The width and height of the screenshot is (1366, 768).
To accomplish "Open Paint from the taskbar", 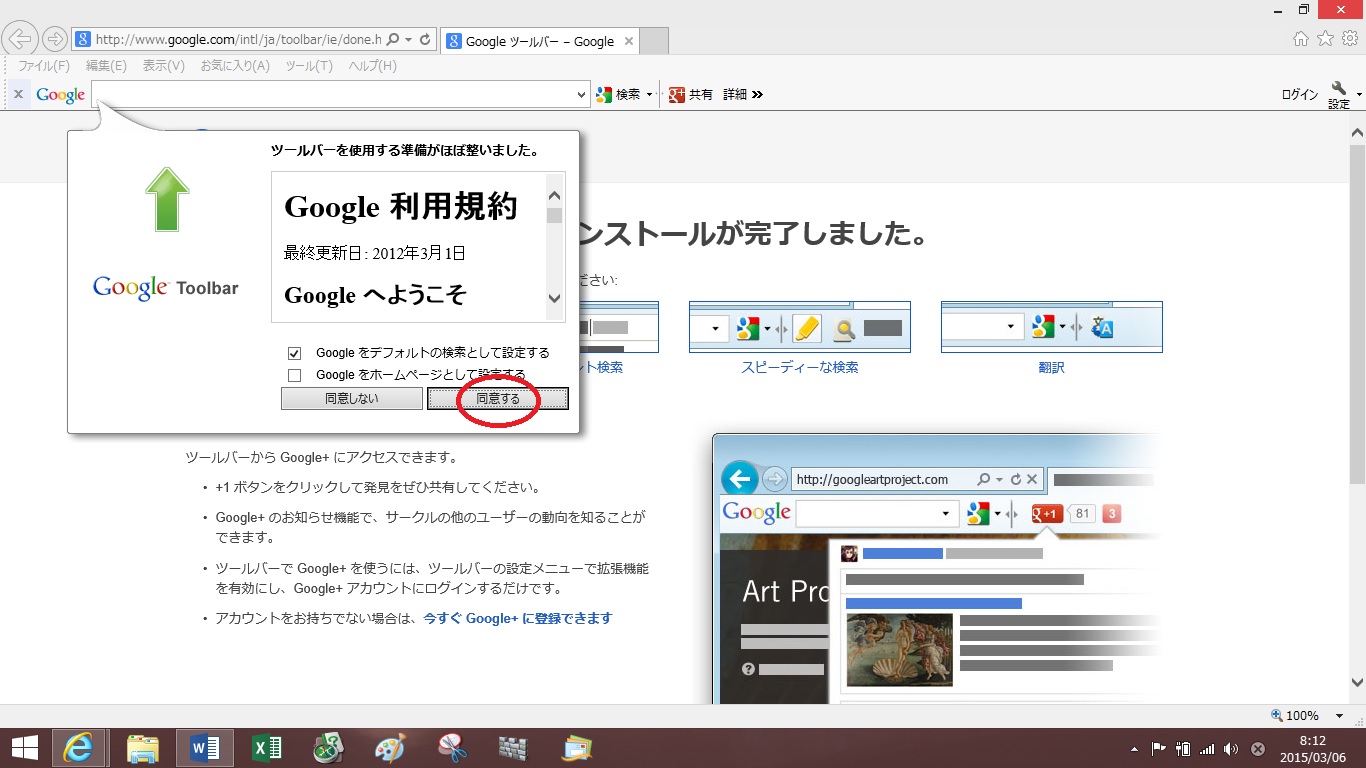I will 391,748.
